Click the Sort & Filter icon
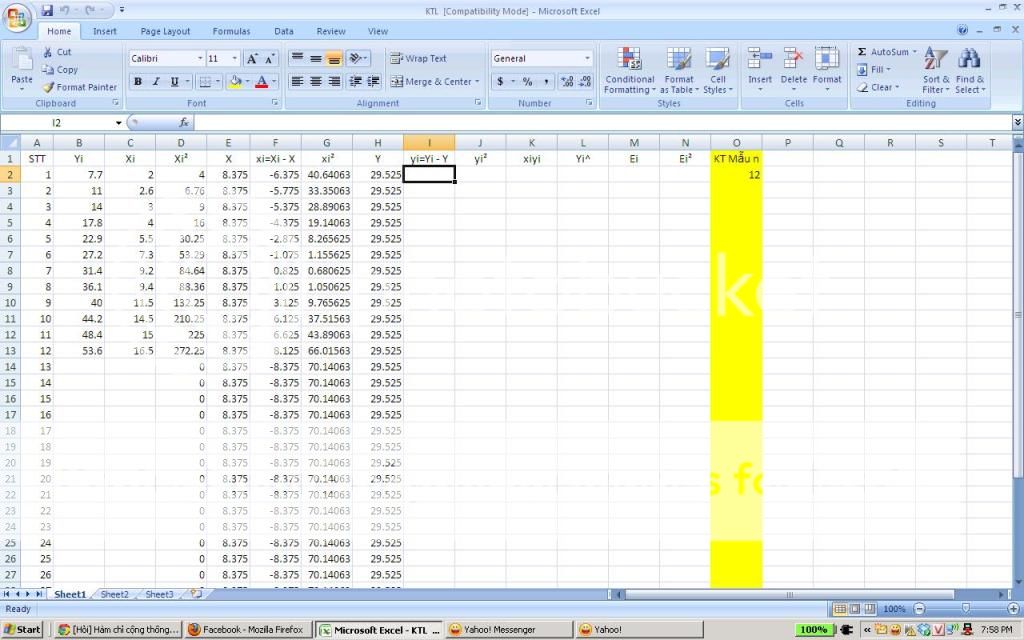The height and width of the screenshot is (640, 1024). click(x=936, y=70)
